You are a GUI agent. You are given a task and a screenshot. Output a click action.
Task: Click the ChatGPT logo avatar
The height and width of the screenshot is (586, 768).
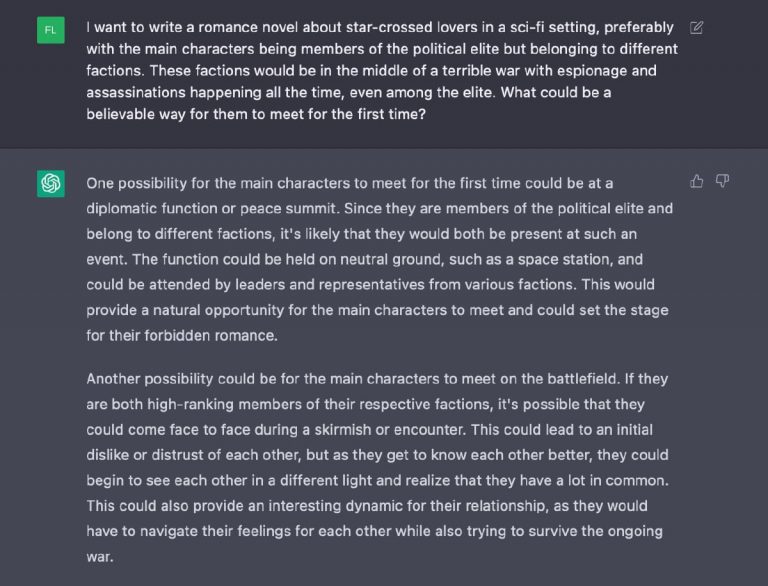tap(50, 183)
